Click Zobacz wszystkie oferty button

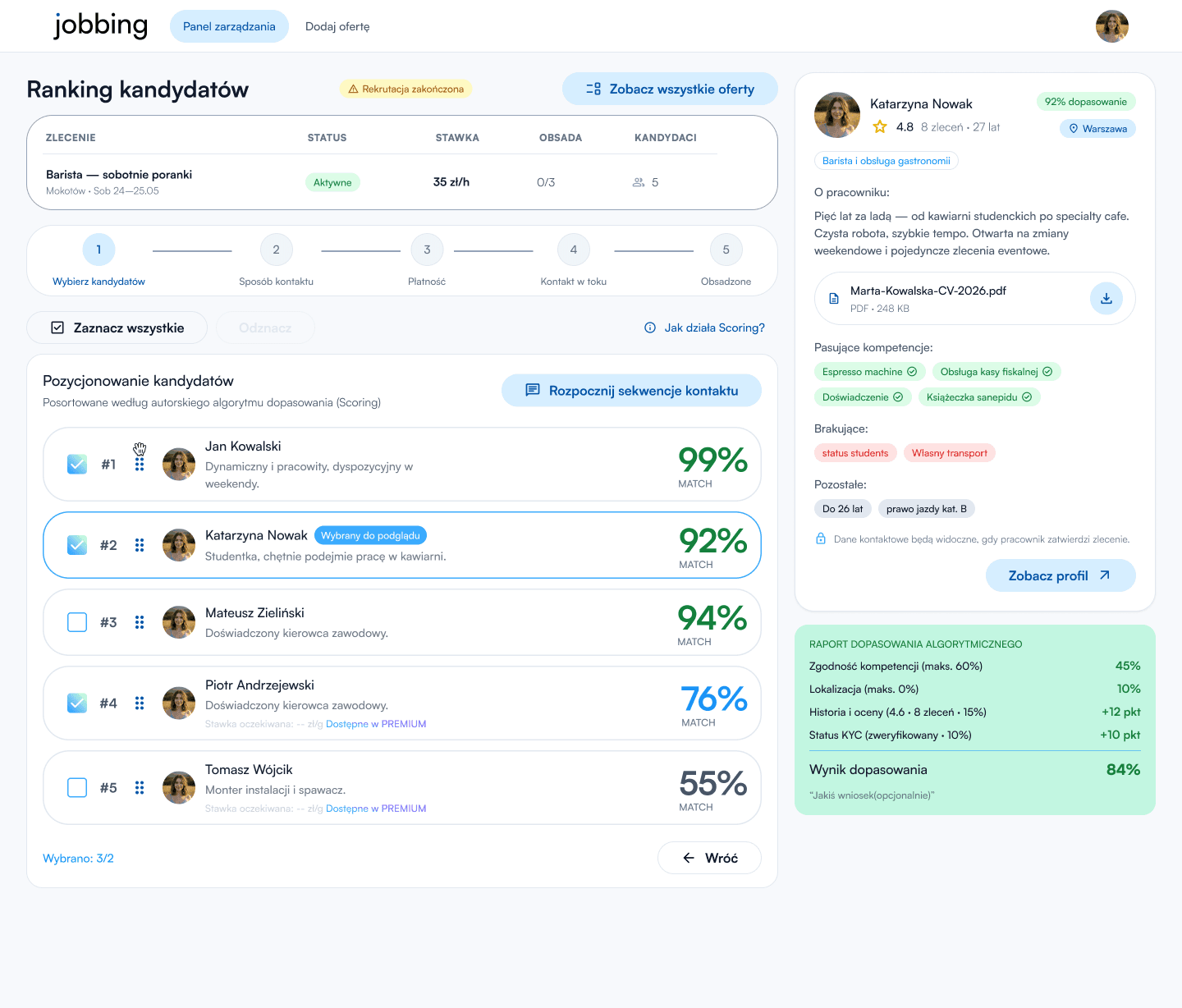670,89
